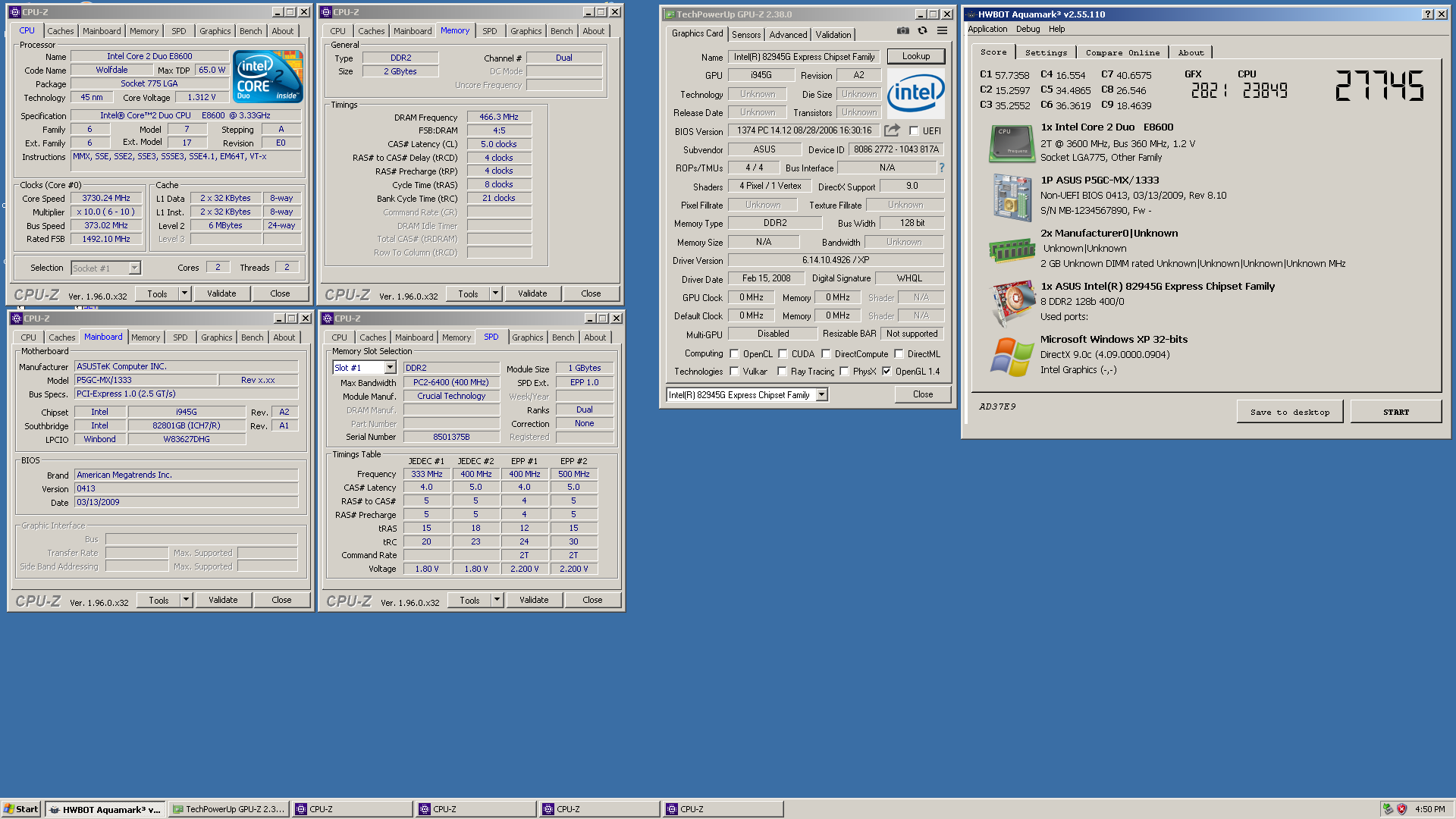Click the CPU-Z Mainboard window title icon
The image size is (1456, 819).
coord(16,318)
